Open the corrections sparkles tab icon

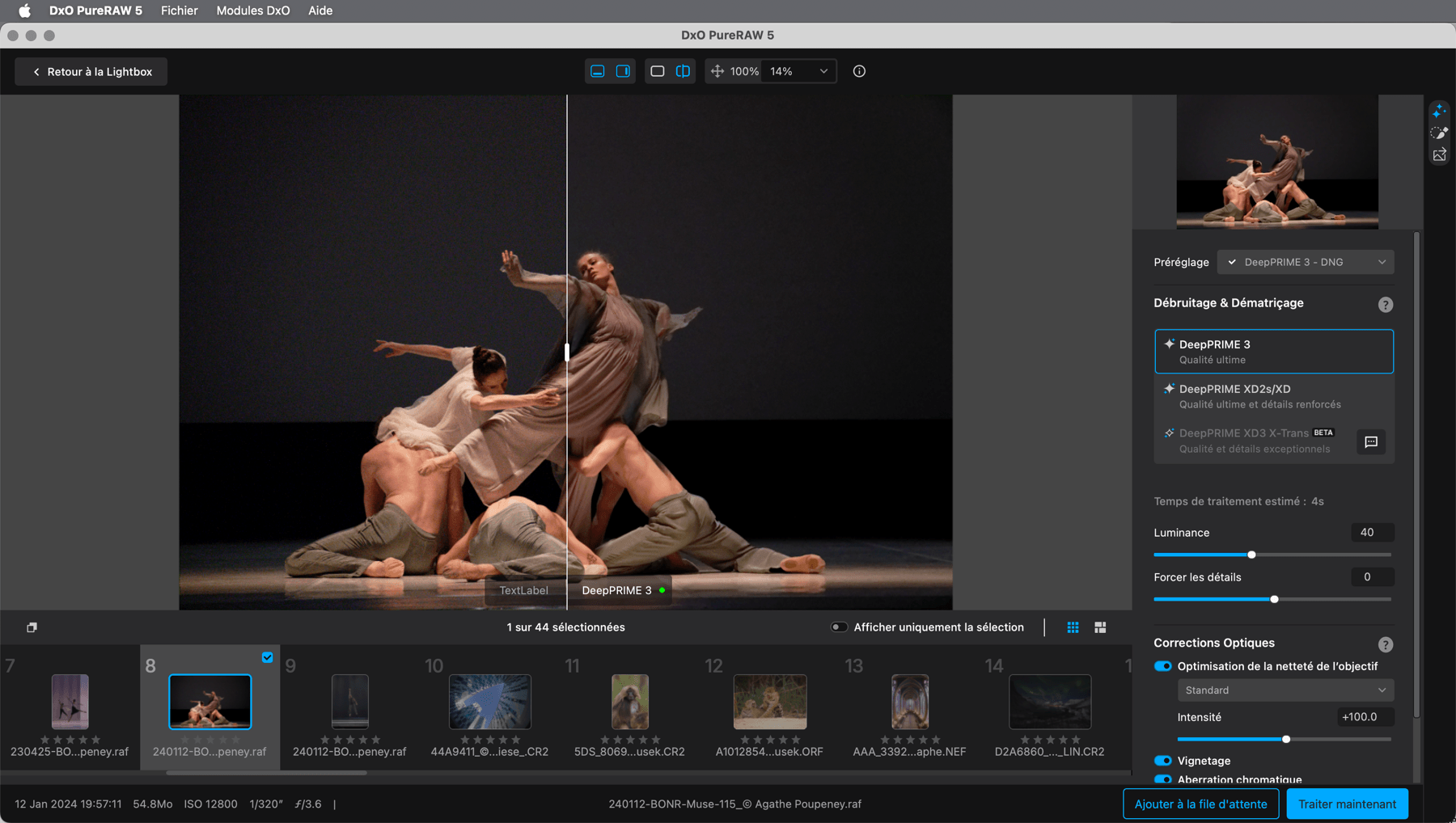1439,111
